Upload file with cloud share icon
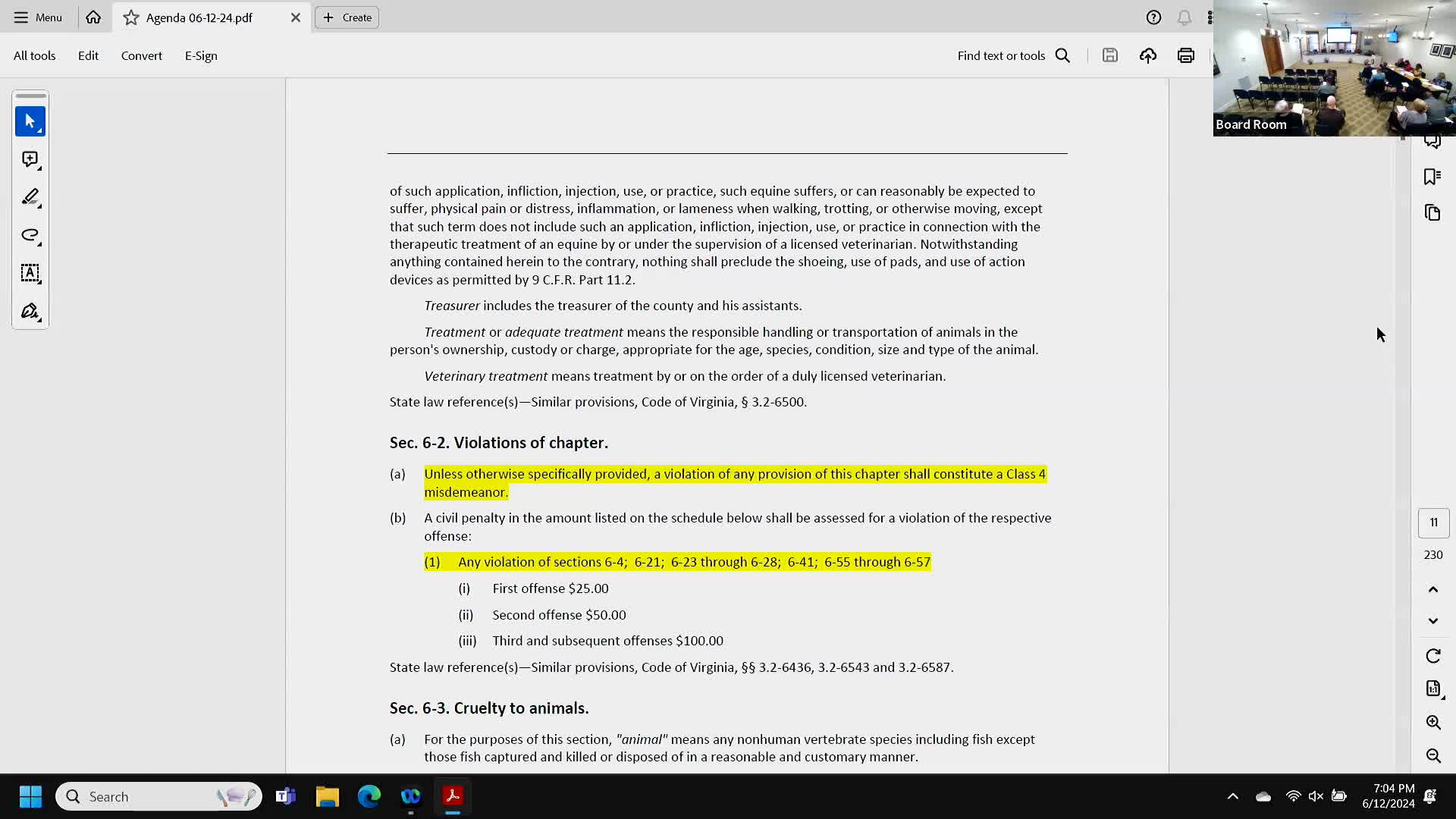Image resolution: width=1456 pixels, height=819 pixels. click(x=1147, y=55)
